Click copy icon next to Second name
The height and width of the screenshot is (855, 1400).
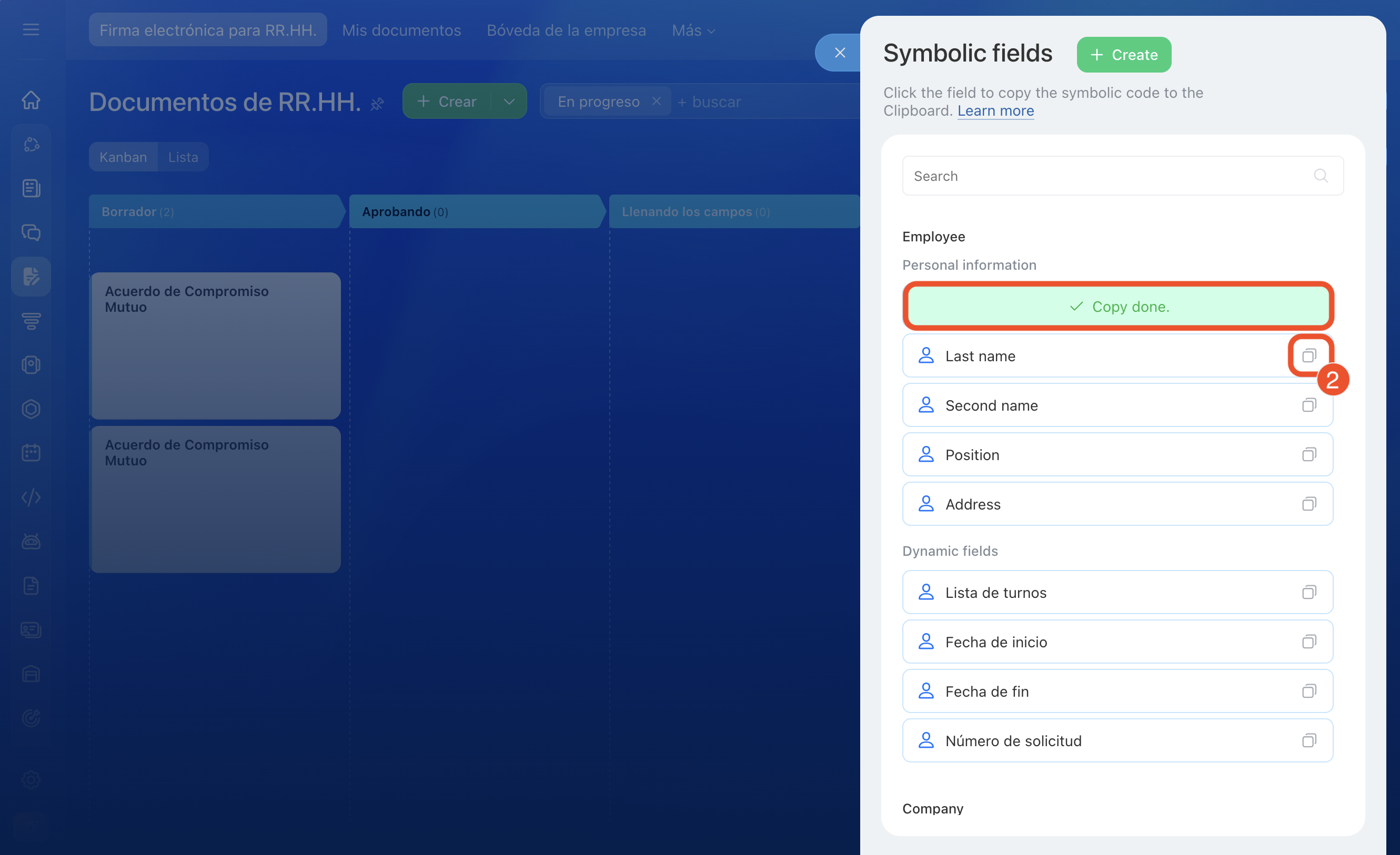(1308, 405)
